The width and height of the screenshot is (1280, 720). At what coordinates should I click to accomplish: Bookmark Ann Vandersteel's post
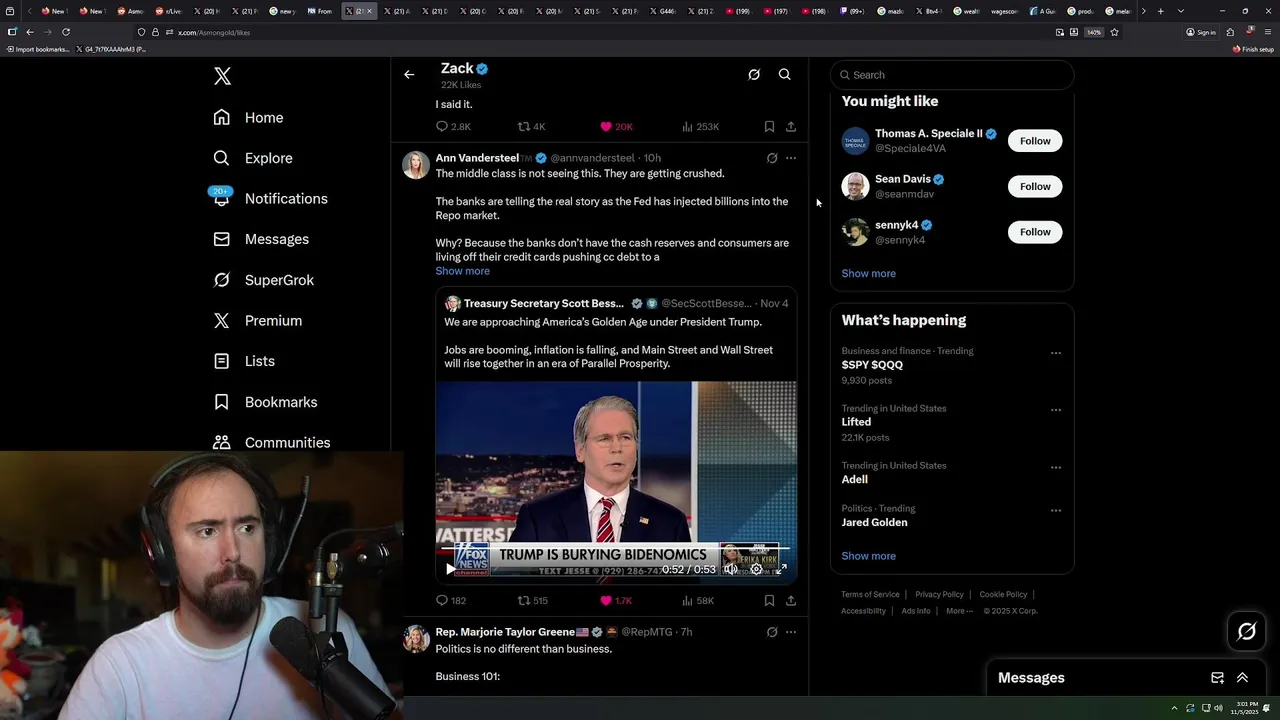[x=769, y=601]
